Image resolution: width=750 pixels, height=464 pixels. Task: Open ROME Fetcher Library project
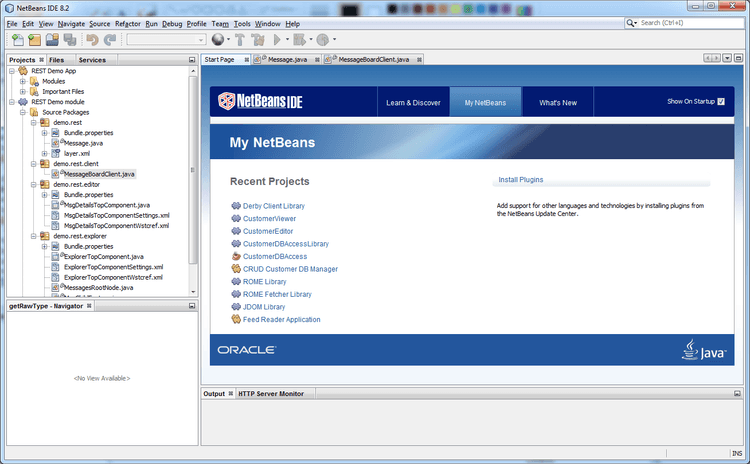pos(277,294)
